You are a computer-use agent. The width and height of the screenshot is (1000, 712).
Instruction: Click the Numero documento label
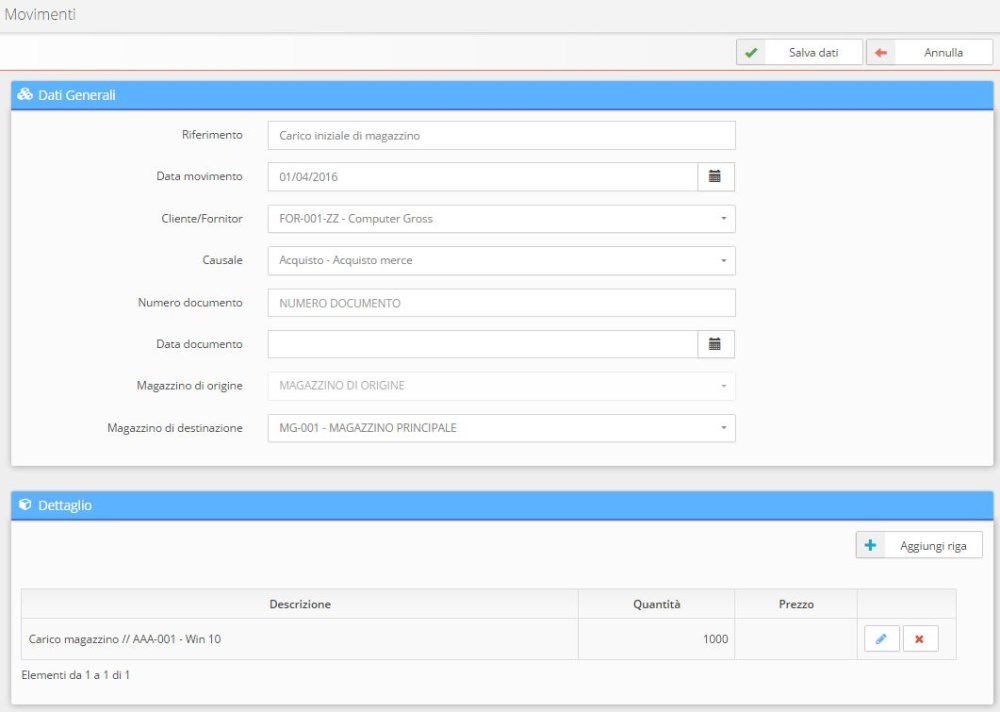click(190, 302)
